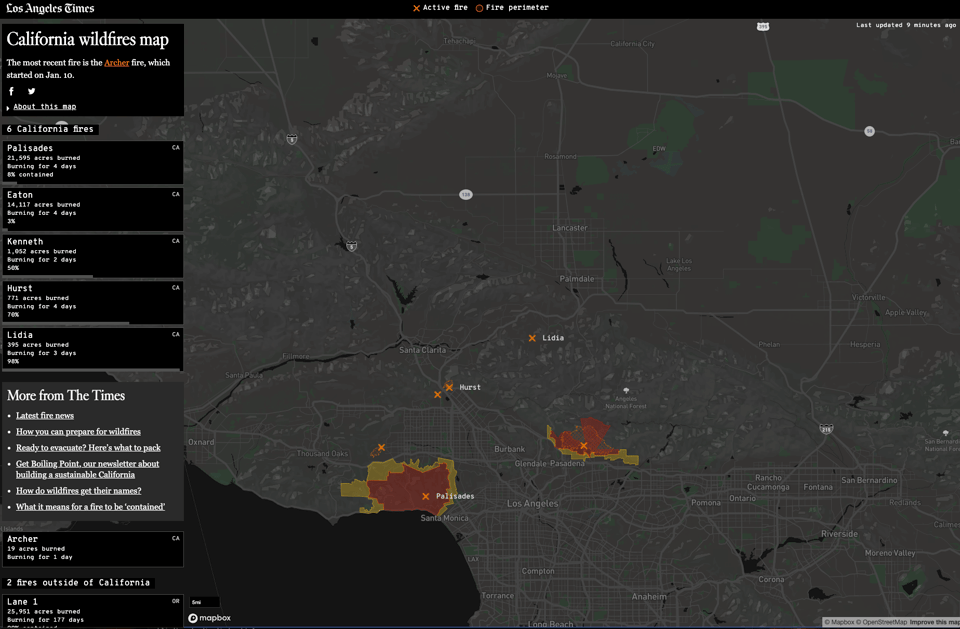The image size is (960, 629).
Task: Open 'How do wildfires get their names?' link
Action: point(78,491)
